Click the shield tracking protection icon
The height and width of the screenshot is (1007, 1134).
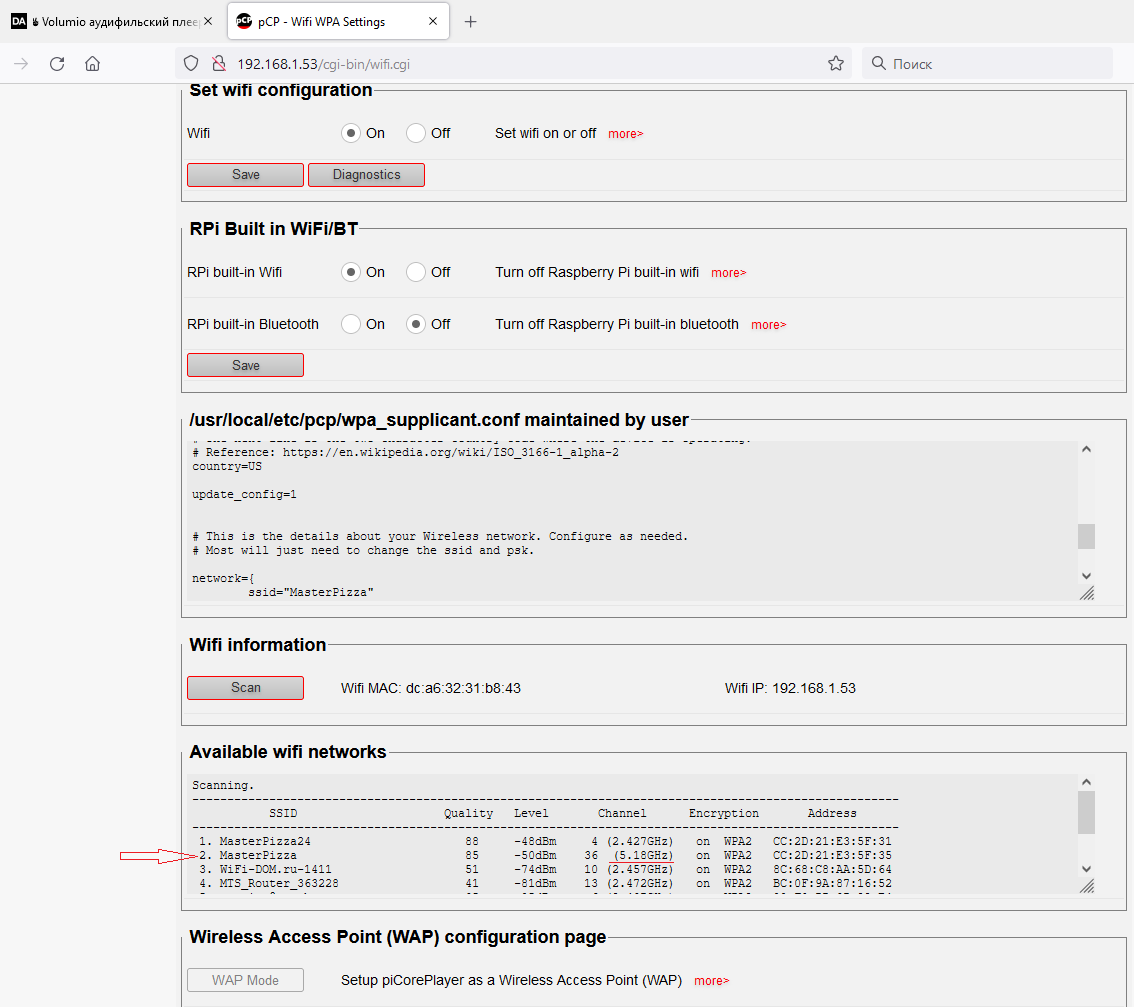click(192, 63)
